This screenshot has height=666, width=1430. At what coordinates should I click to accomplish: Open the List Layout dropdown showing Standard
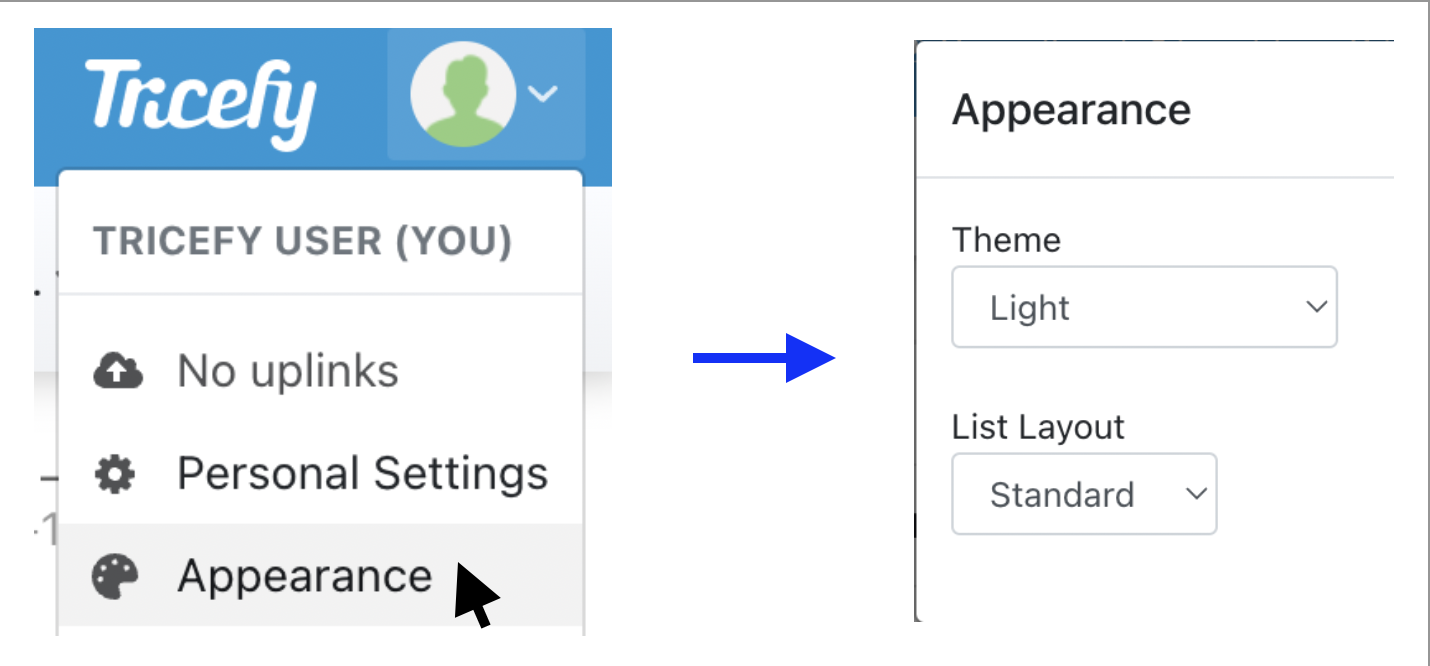click(x=1084, y=494)
